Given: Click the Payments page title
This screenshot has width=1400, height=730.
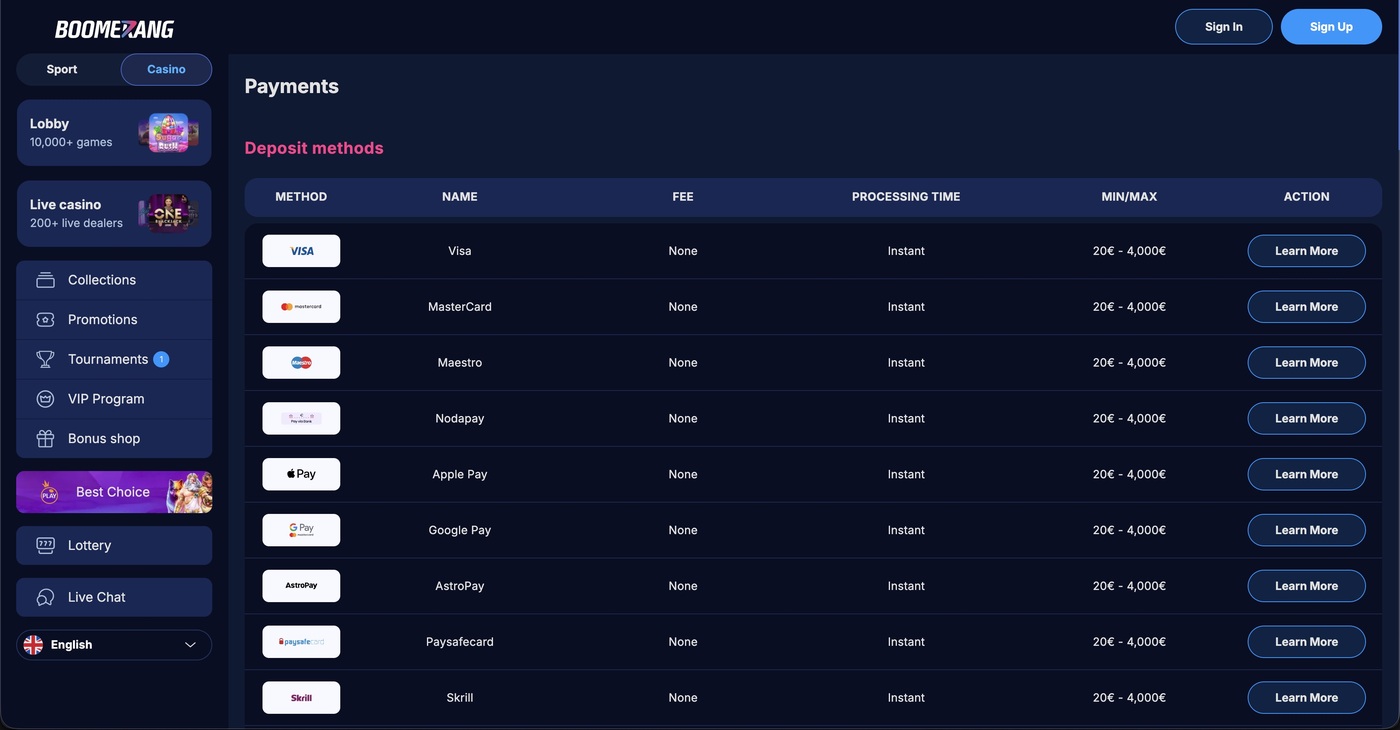Looking at the screenshot, I should (x=292, y=87).
